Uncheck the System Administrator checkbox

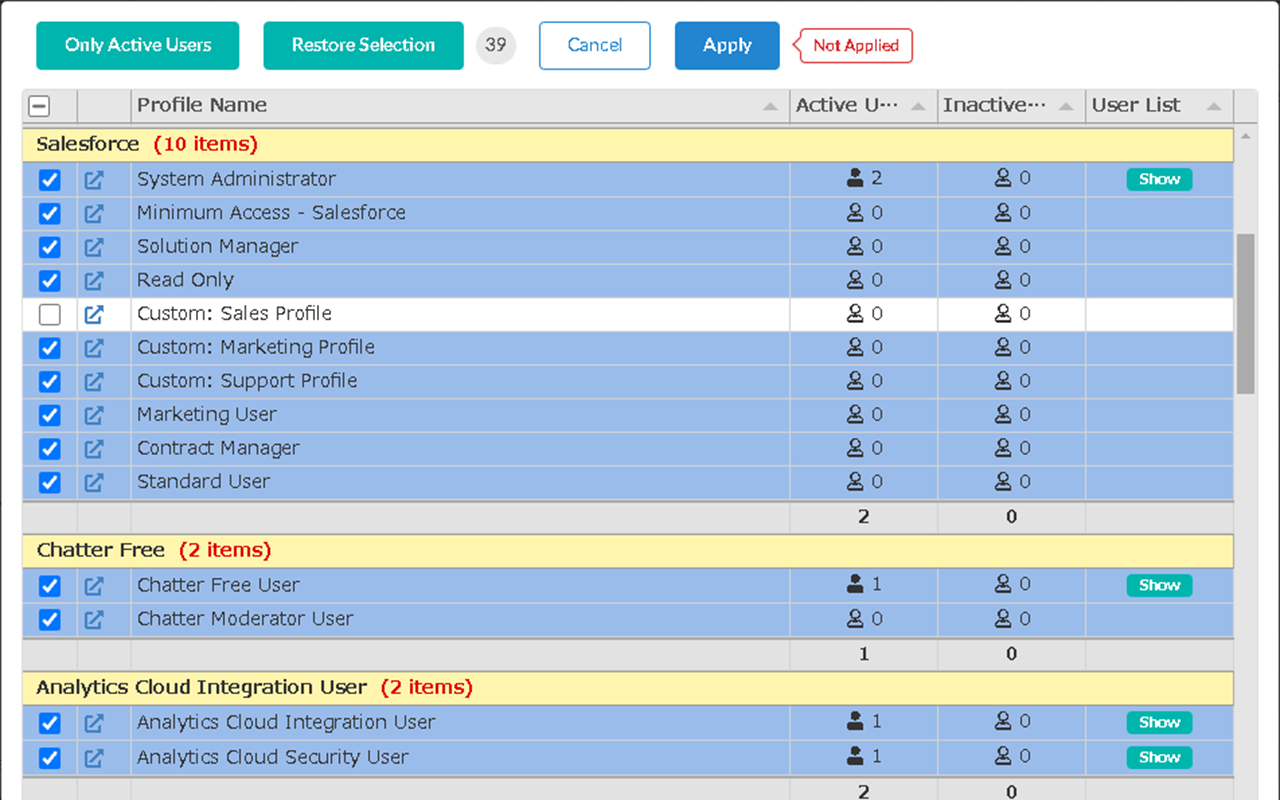pos(49,180)
